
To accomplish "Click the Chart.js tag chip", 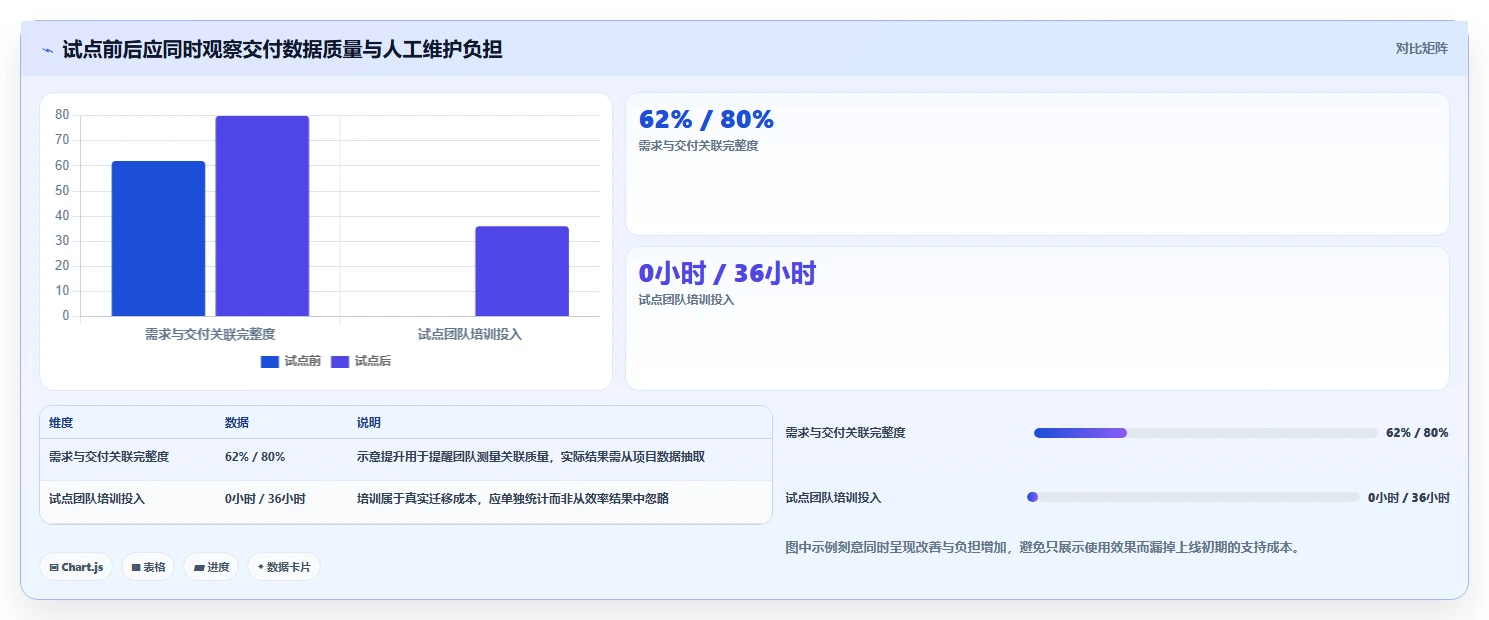I will [x=76, y=567].
